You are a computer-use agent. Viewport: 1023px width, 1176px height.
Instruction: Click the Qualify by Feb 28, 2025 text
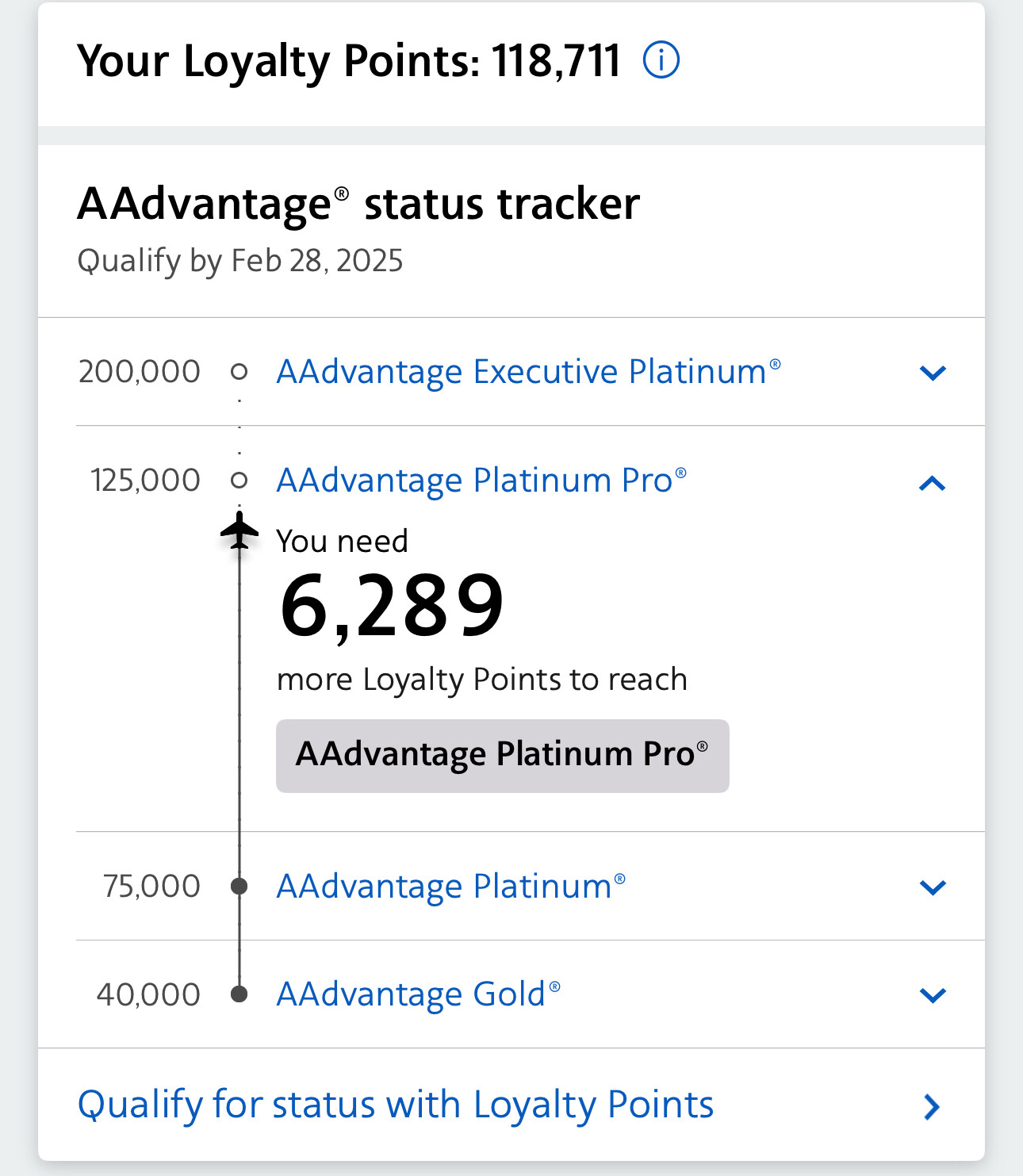[x=240, y=260]
